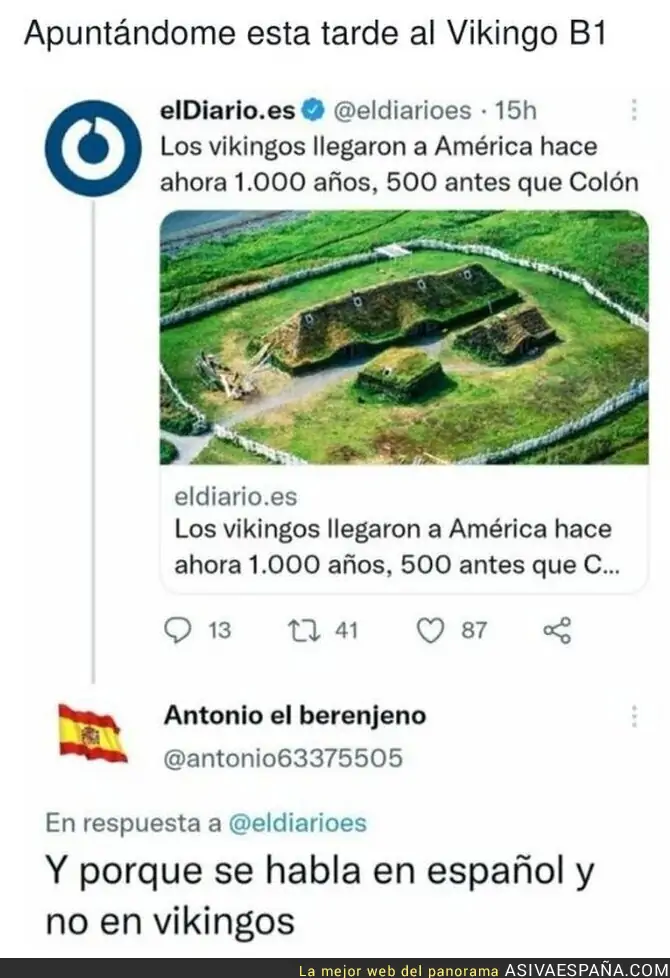Open the Viking settlement article image
The width and height of the screenshot is (670, 978).
[404, 337]
